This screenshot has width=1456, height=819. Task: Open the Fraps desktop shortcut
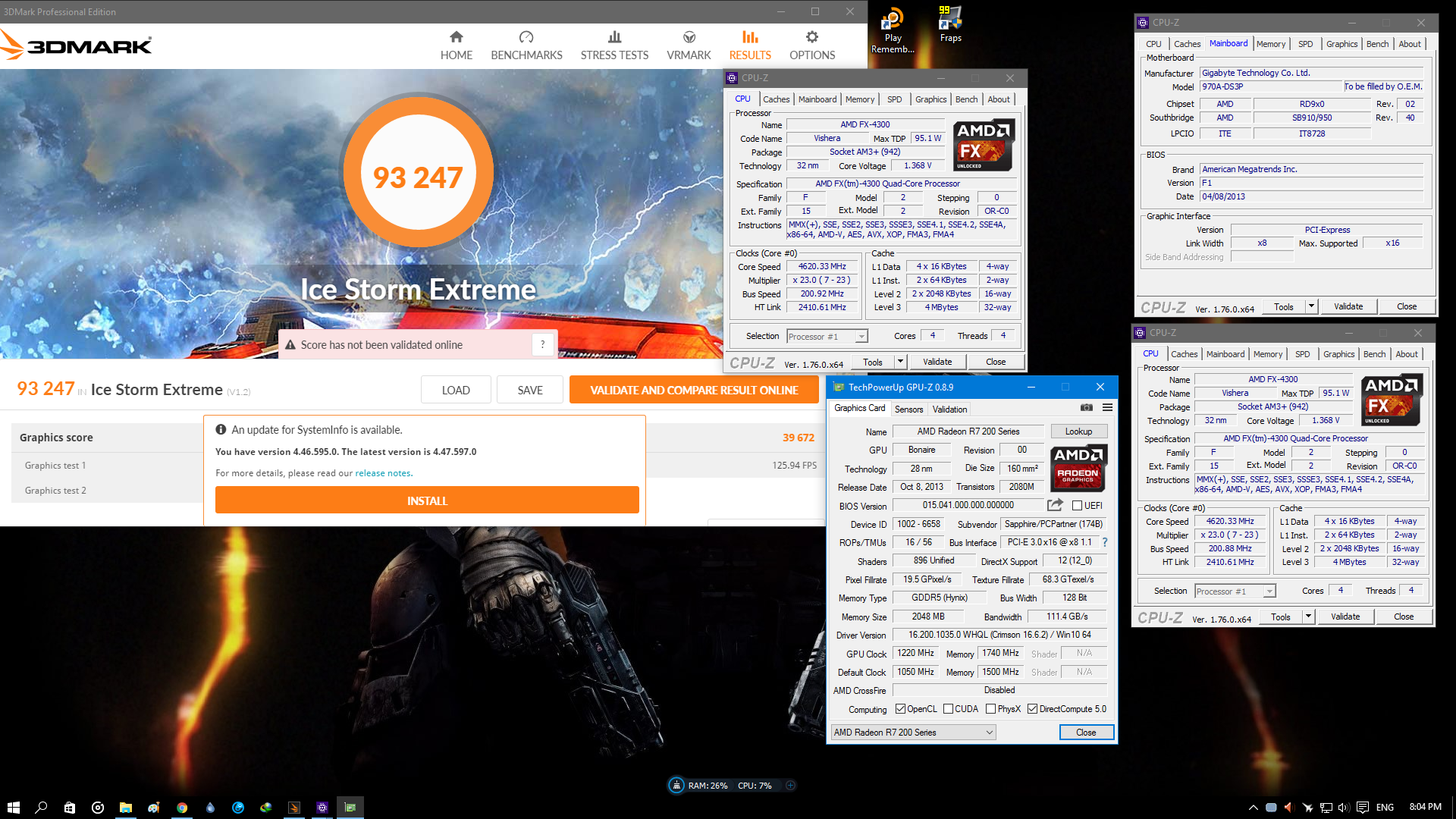[x=950, y=24]
